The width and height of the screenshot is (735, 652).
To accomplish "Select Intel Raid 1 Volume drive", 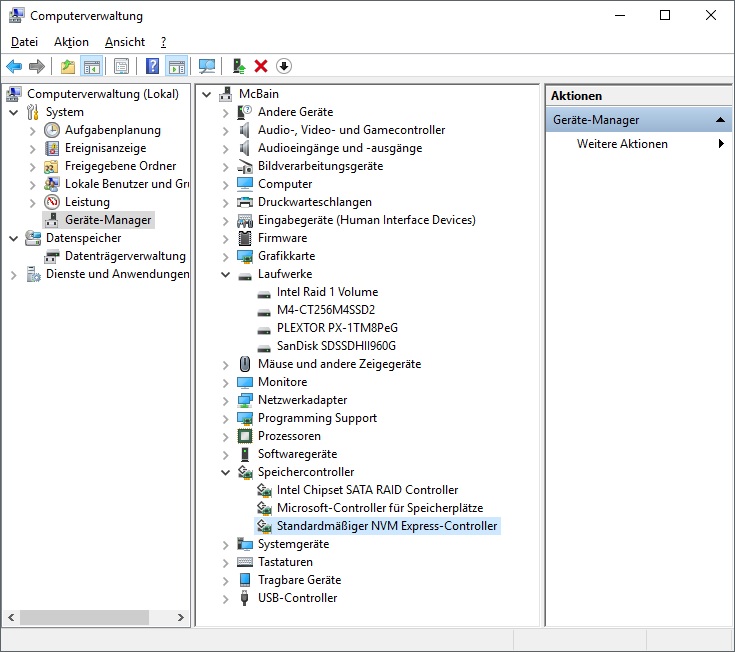I will [327, 292].
